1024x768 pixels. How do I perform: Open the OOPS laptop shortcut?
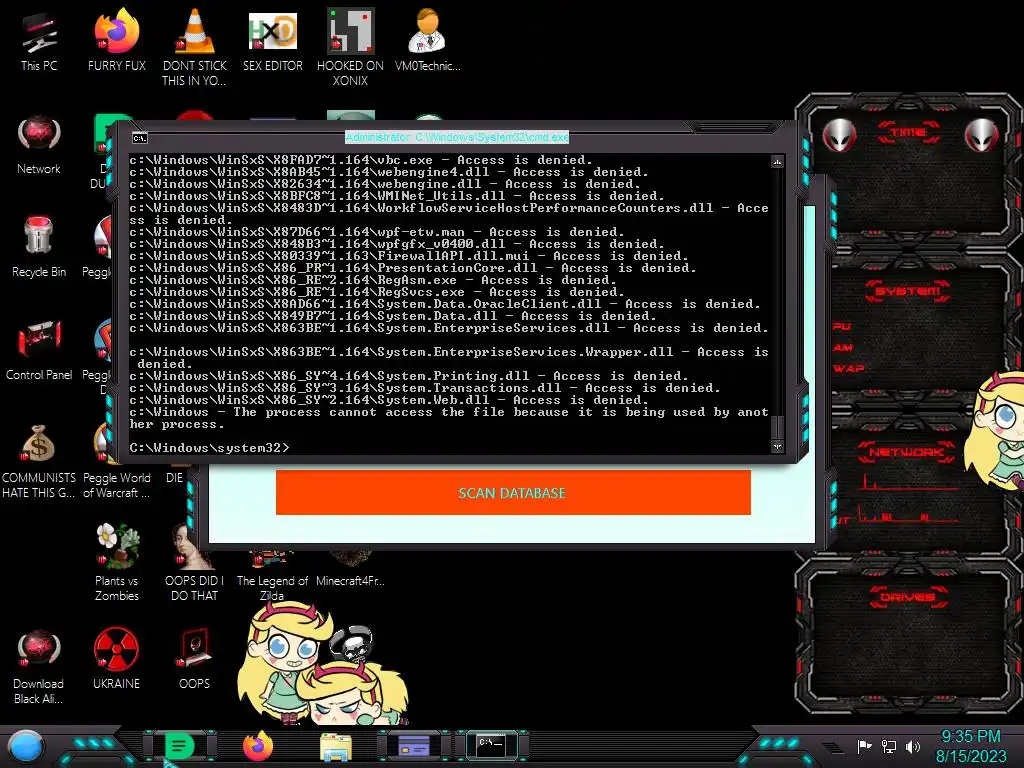tap(194, 658)
